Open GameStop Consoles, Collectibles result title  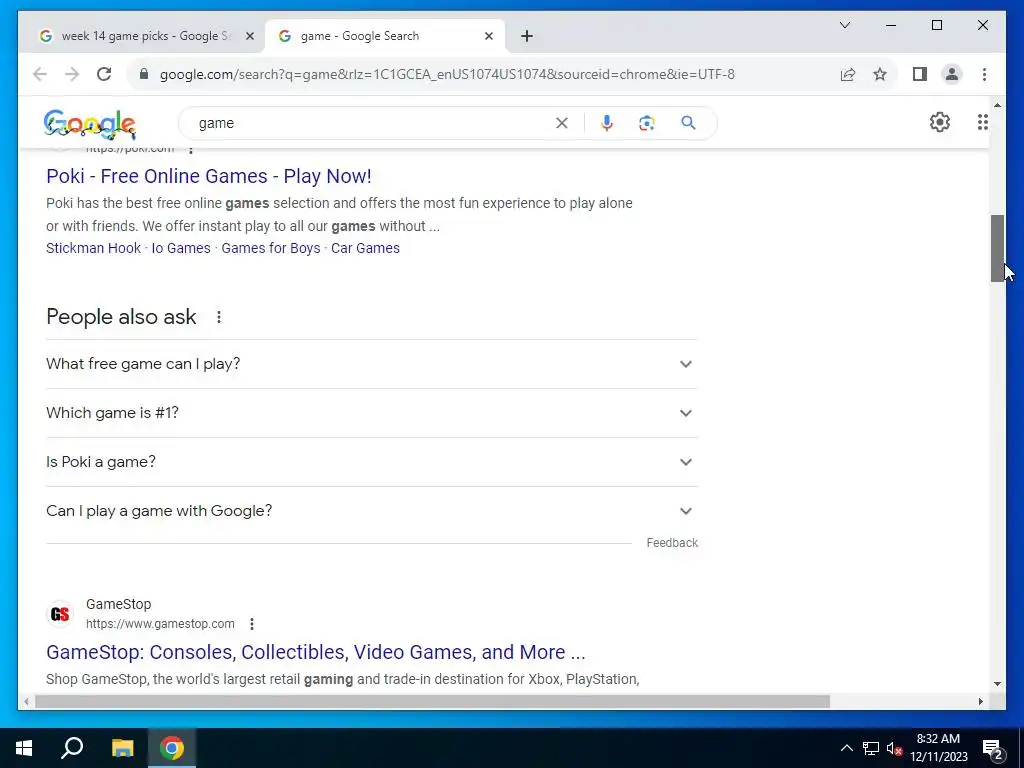pyautogui.click(x=315, y=652)
